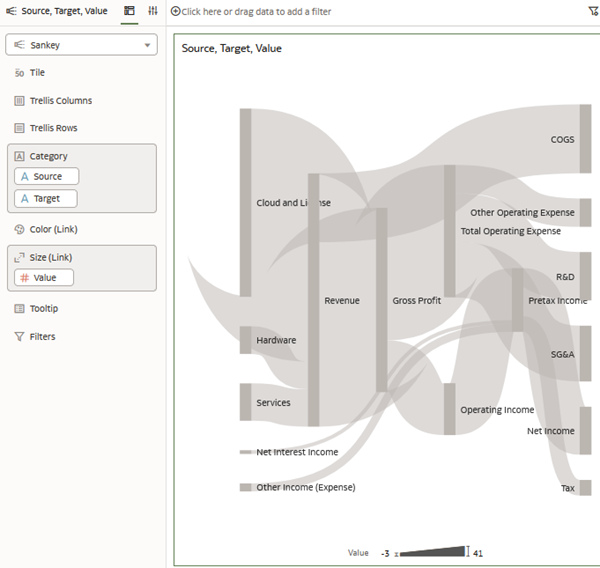Click the Tile section icon
The width and height of the screenshot is (600, 568).
coord(19,73)
